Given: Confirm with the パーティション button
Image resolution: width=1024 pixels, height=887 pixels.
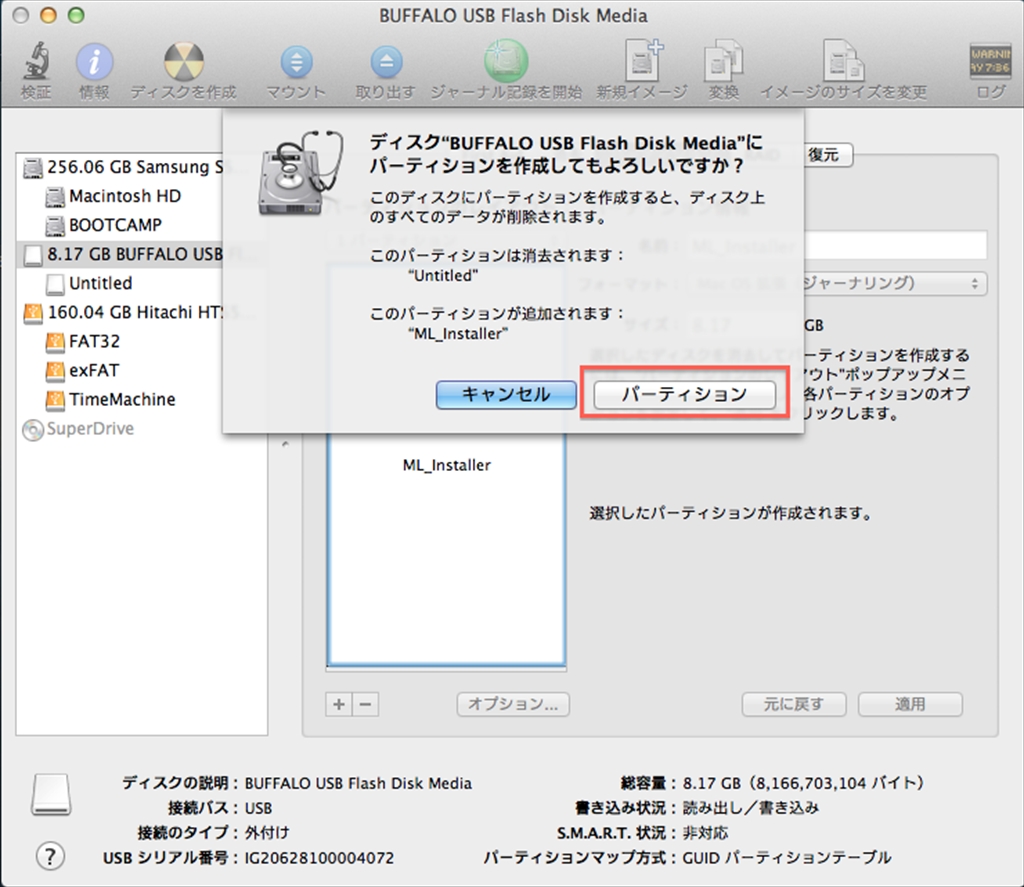Looking at the screenshot, I should (x=684, y=395).
